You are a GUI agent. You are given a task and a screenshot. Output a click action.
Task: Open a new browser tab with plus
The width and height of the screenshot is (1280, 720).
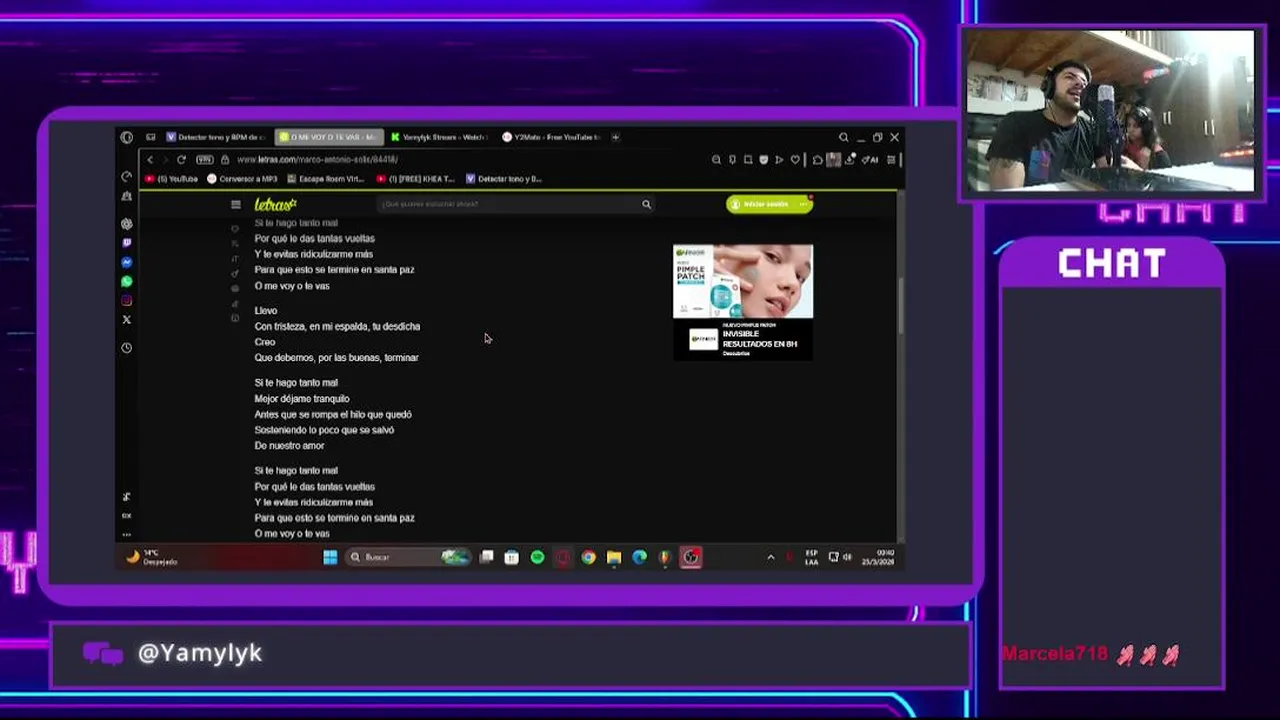(x=616, y=137)
